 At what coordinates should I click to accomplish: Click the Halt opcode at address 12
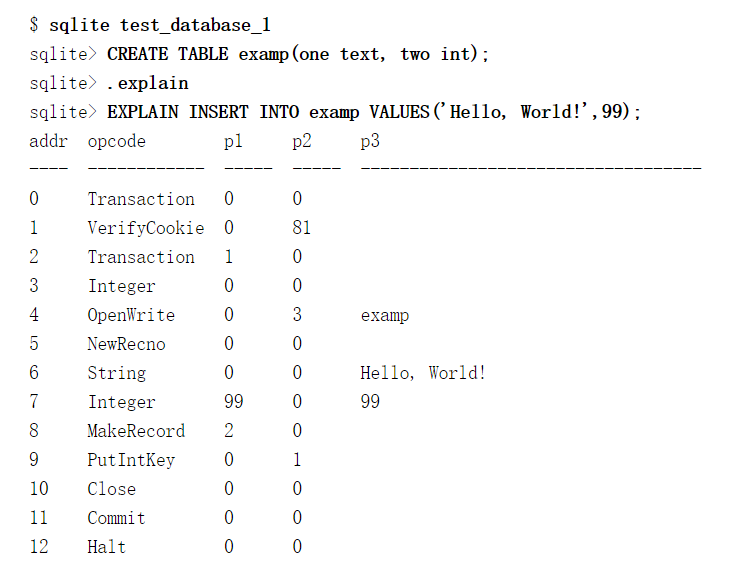107,547
